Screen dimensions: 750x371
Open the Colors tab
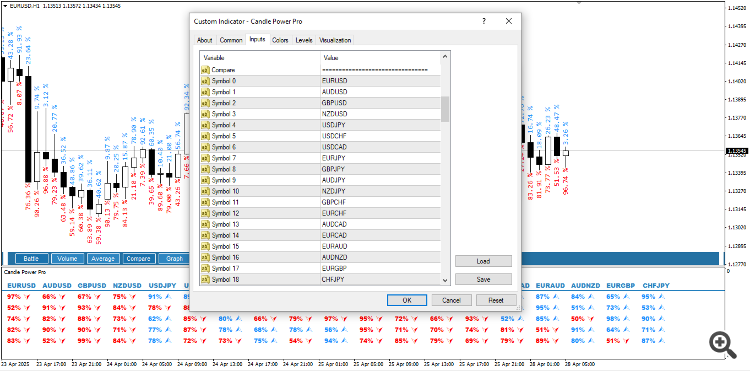280,40
